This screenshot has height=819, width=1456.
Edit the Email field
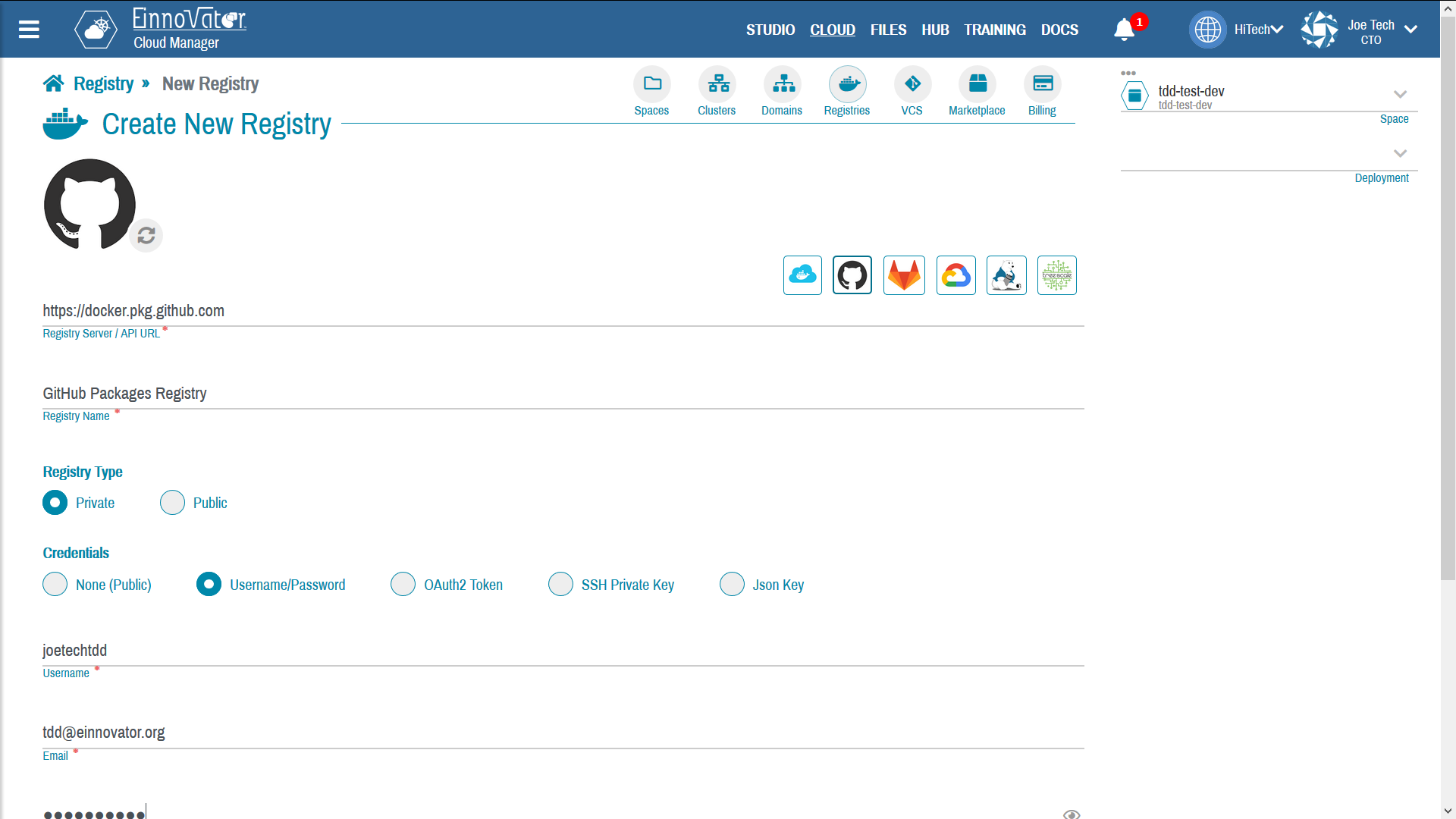point(563,733)
